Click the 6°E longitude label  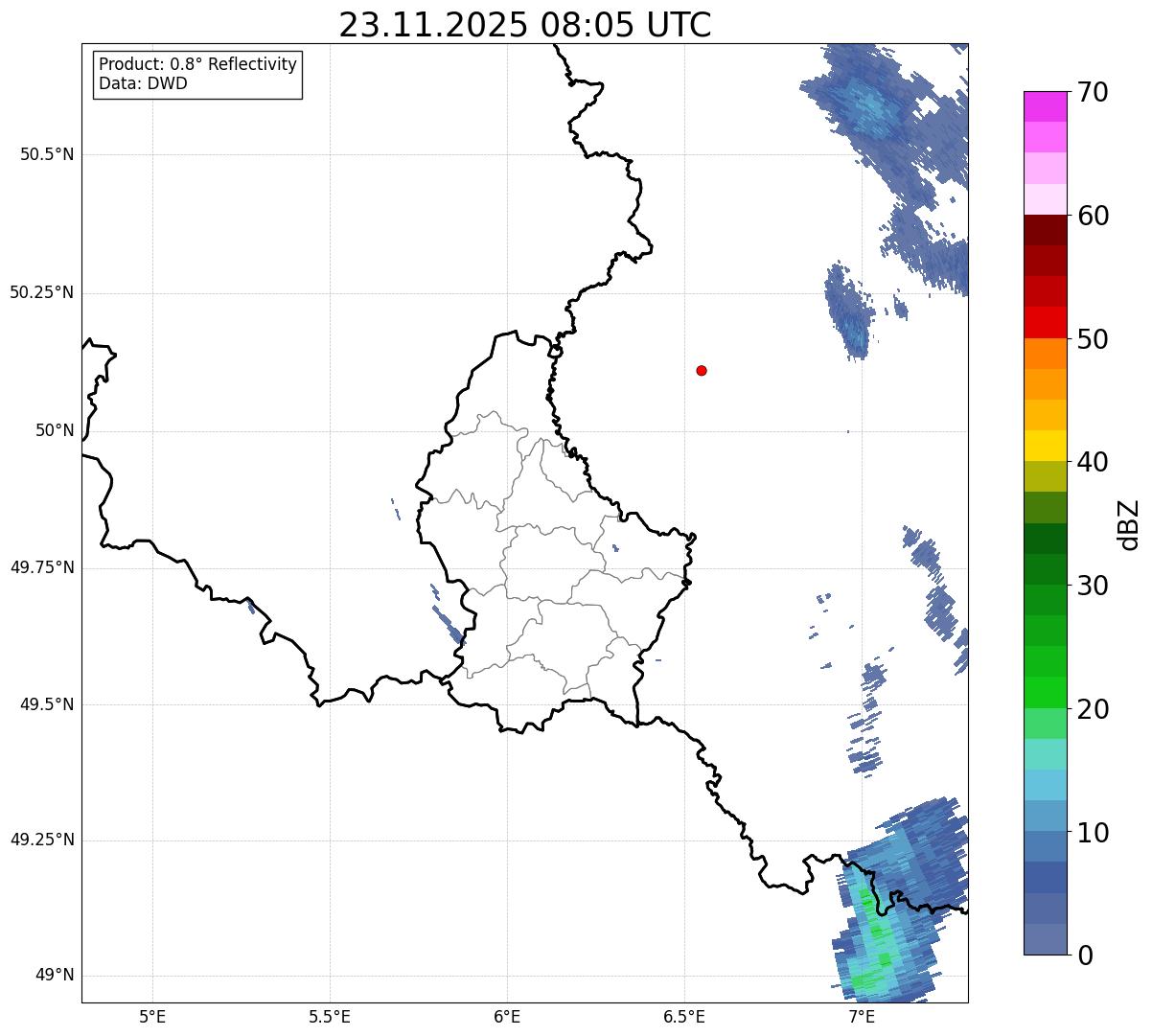pyautogui.click(x=507, y=1016)
